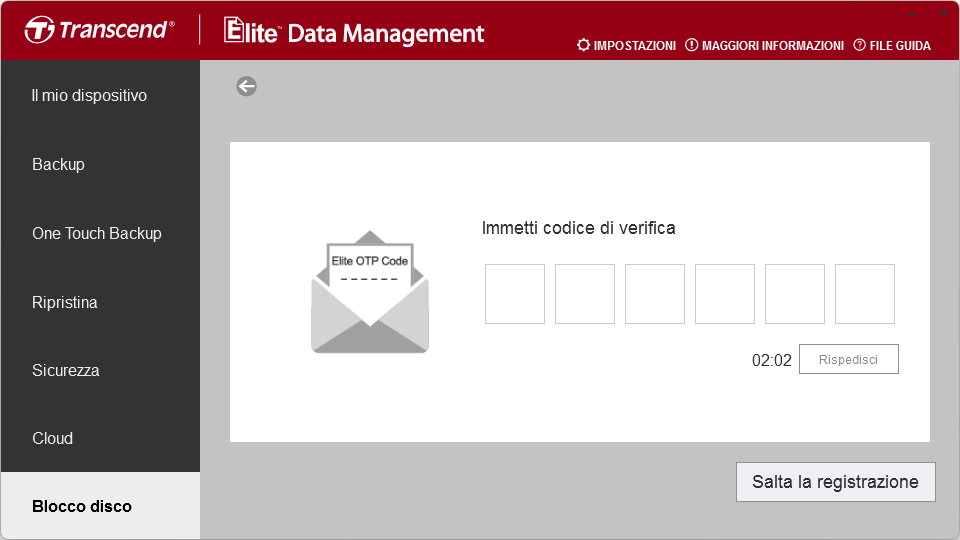Click Salta la registrazione button

pos(836,482)
